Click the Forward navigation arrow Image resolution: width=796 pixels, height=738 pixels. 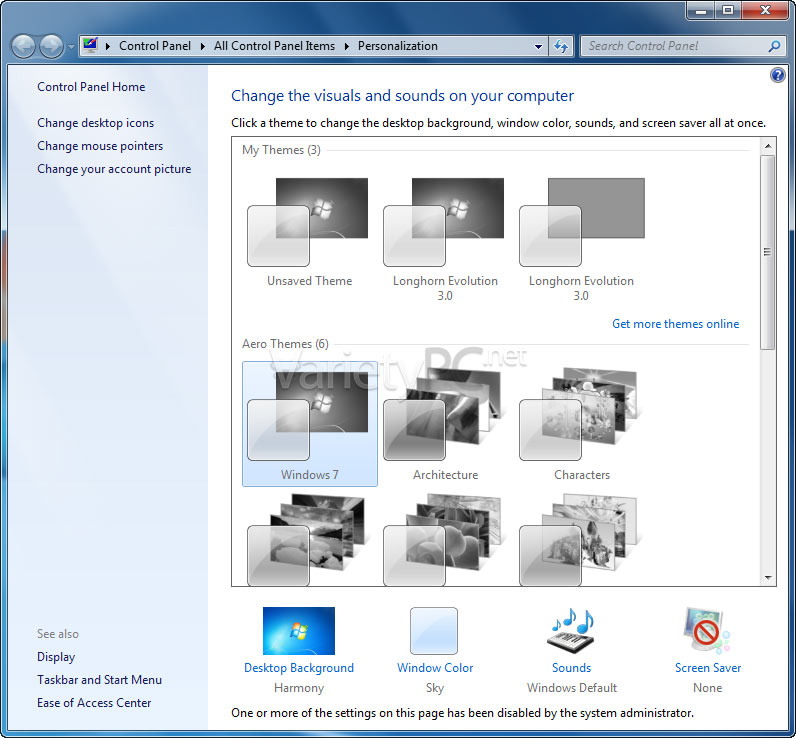click(x=51, y=46)
